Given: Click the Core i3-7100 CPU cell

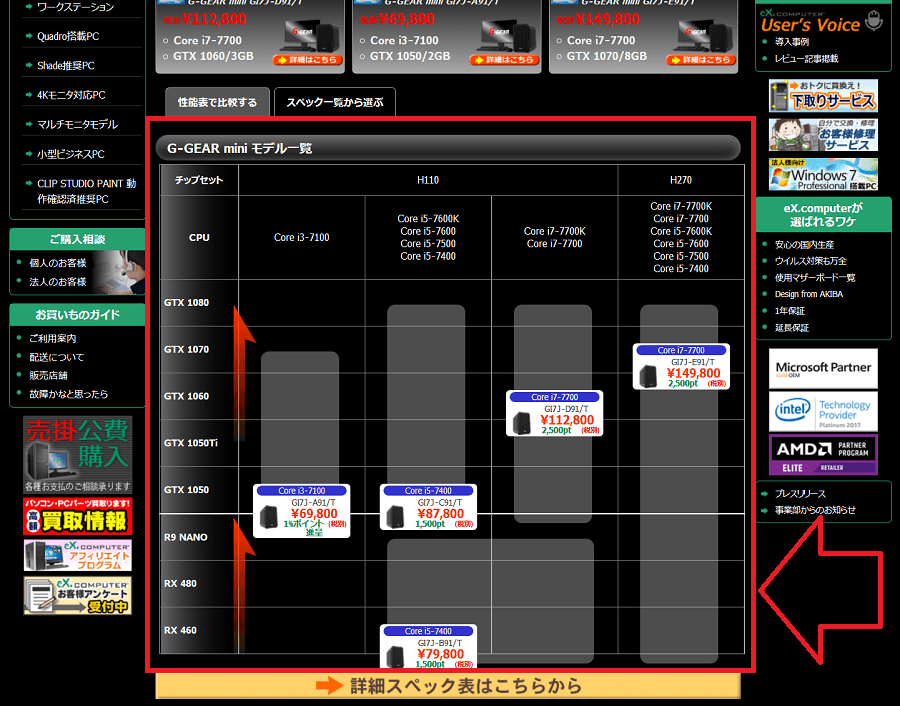Looking at the screenshot, I should coord(301,237).
